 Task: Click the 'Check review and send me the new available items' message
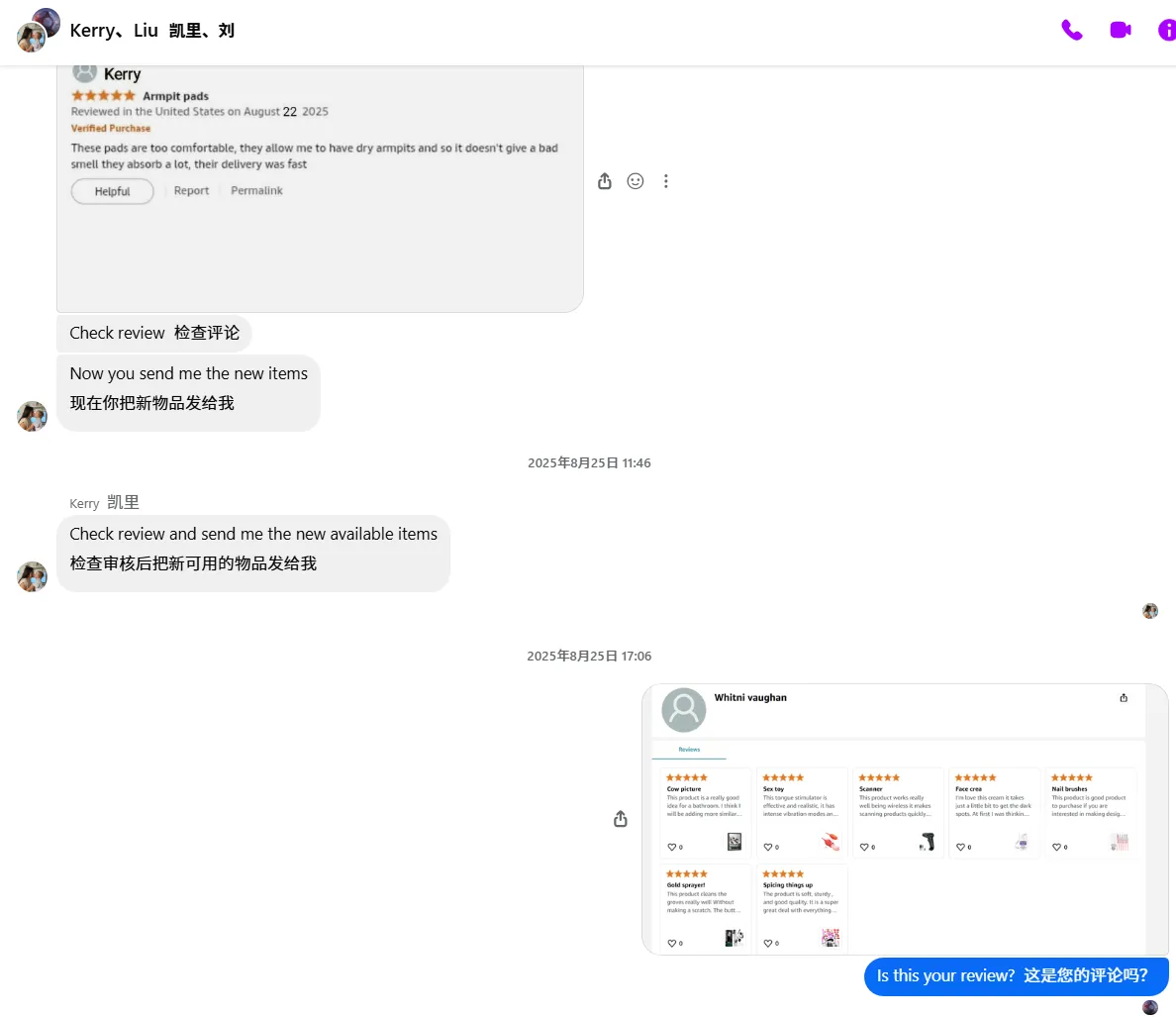[253, 554]
